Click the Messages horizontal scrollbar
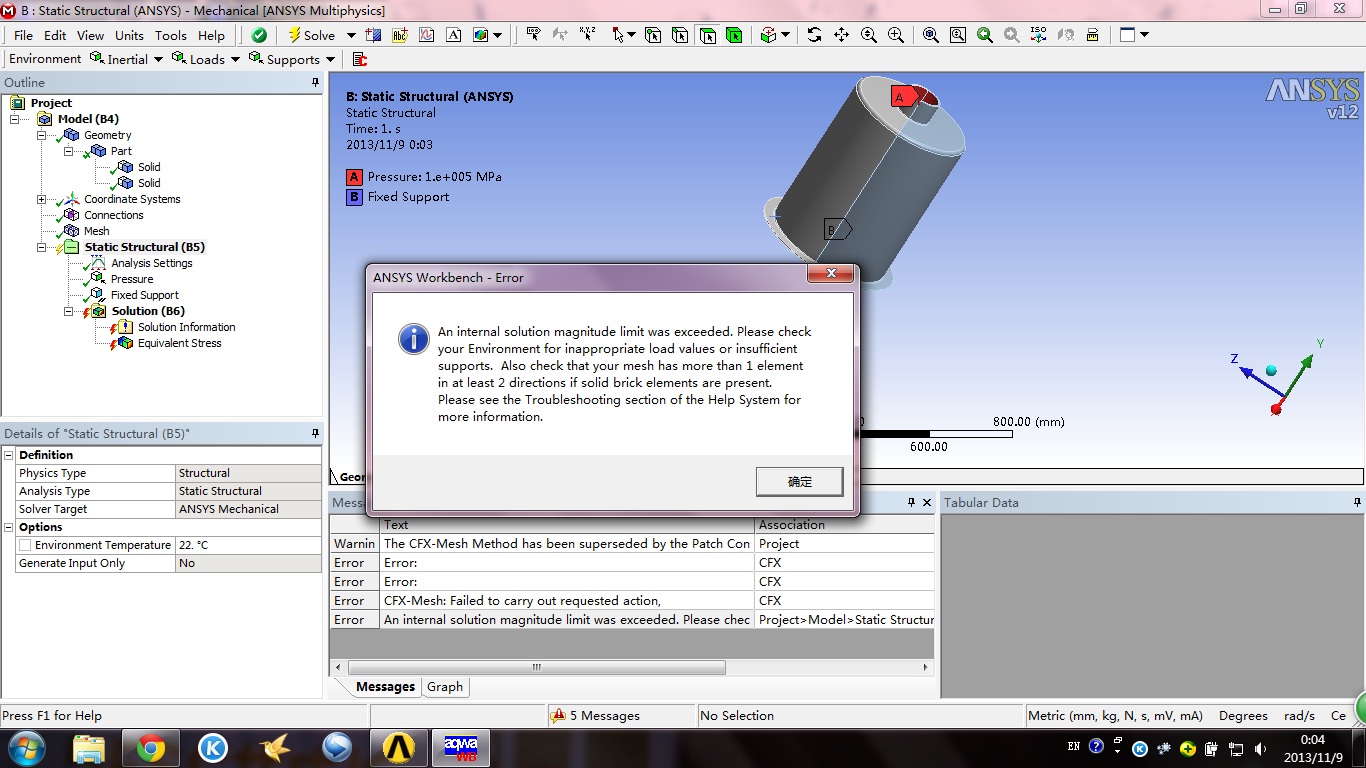 coord(536,667)
